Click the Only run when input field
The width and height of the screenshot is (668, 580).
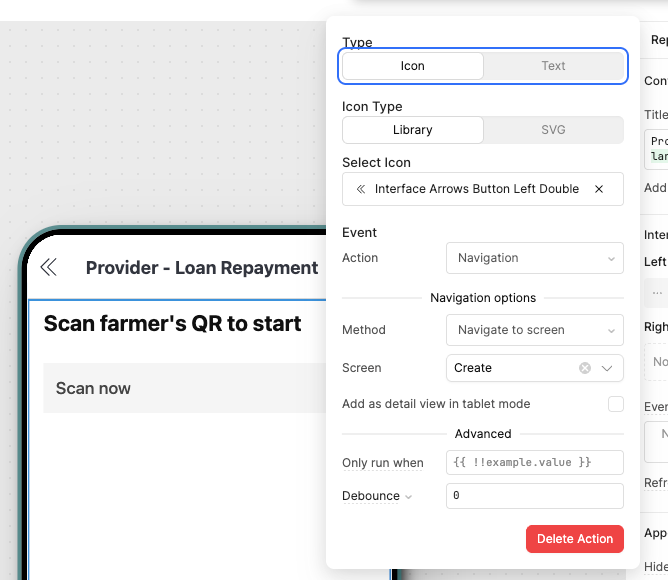coord(534,462)
